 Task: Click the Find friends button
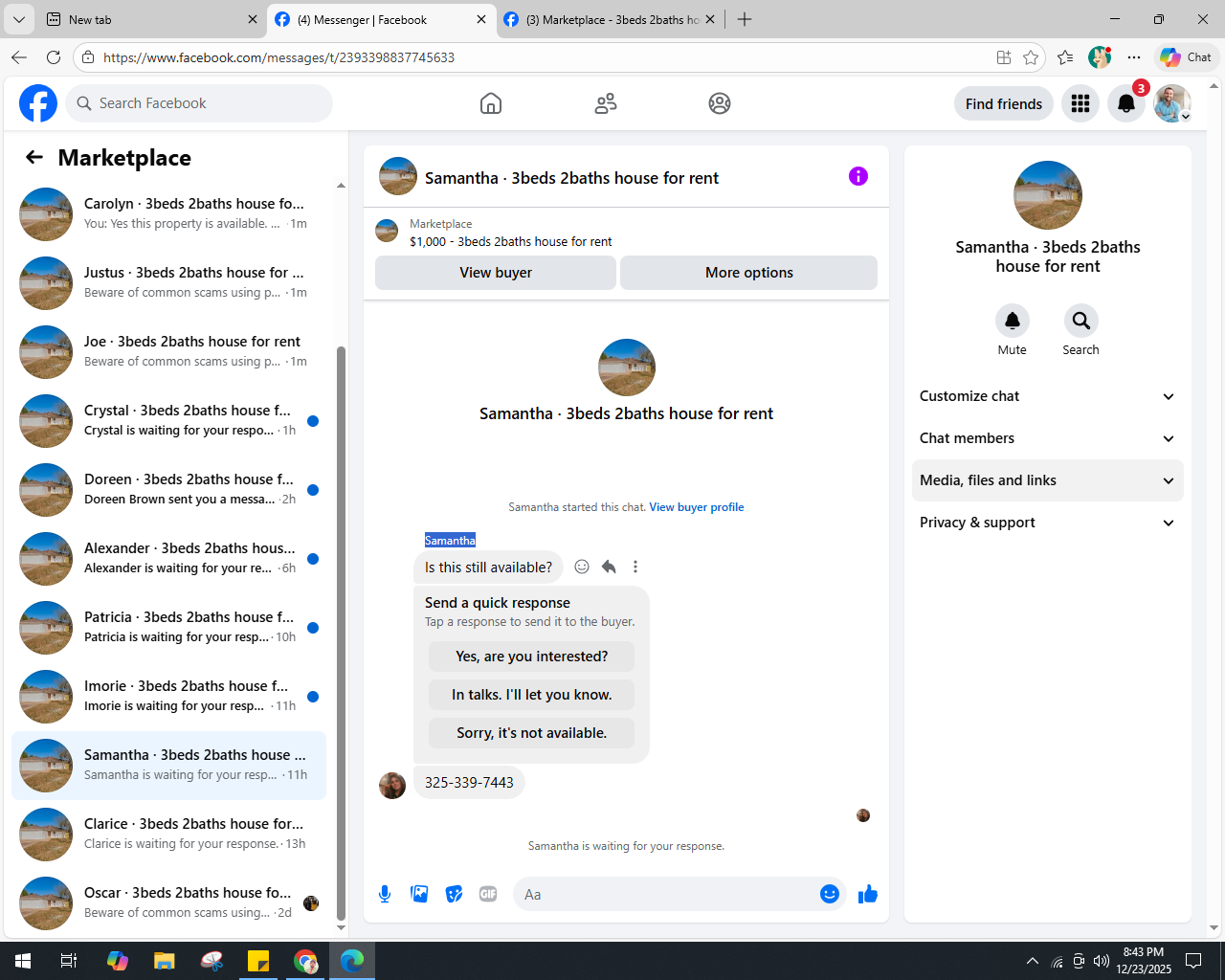point(1004,103)
